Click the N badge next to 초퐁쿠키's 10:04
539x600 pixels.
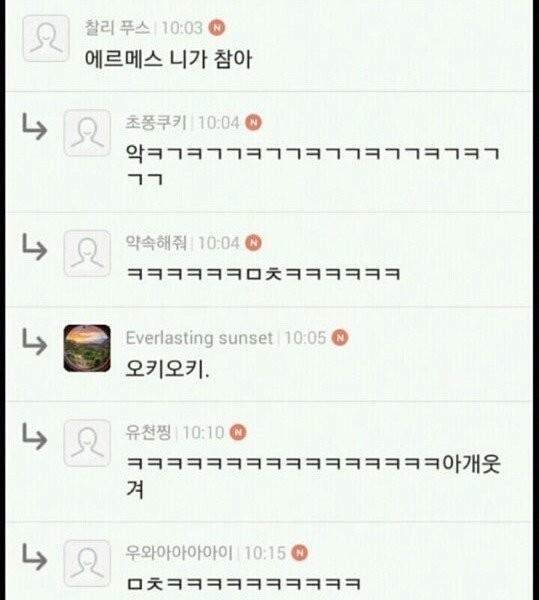point(253,122)
